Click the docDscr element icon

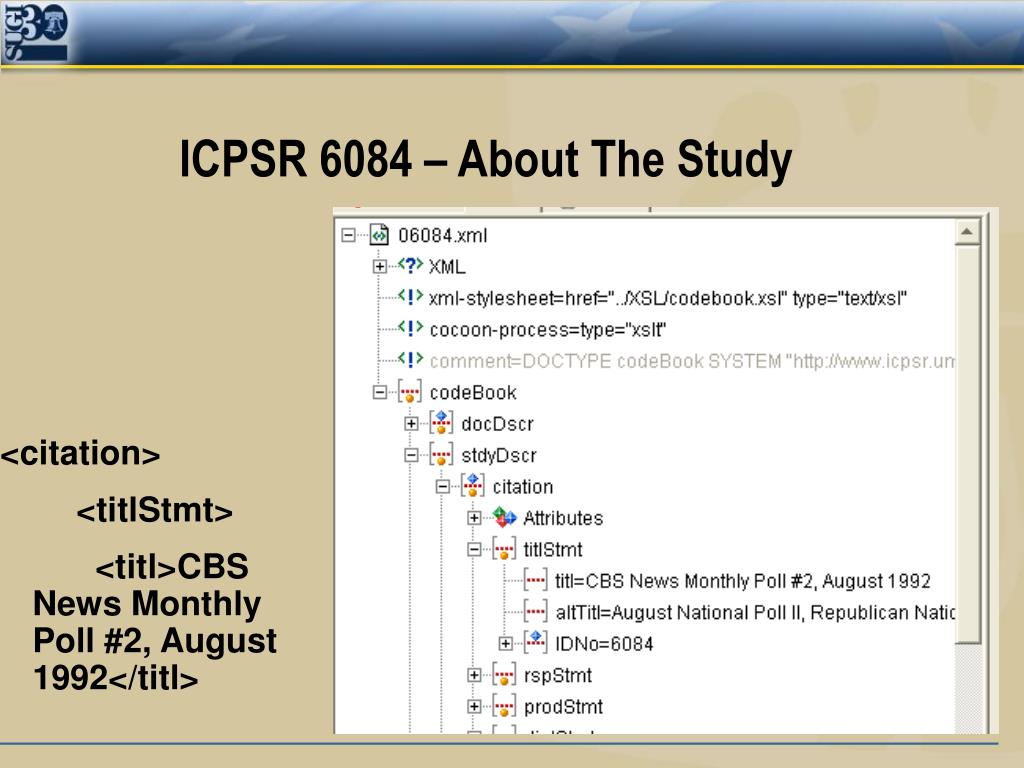pos(441,423)
